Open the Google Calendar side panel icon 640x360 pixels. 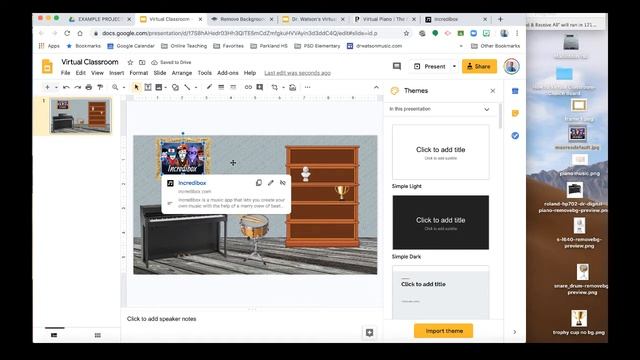515,91
